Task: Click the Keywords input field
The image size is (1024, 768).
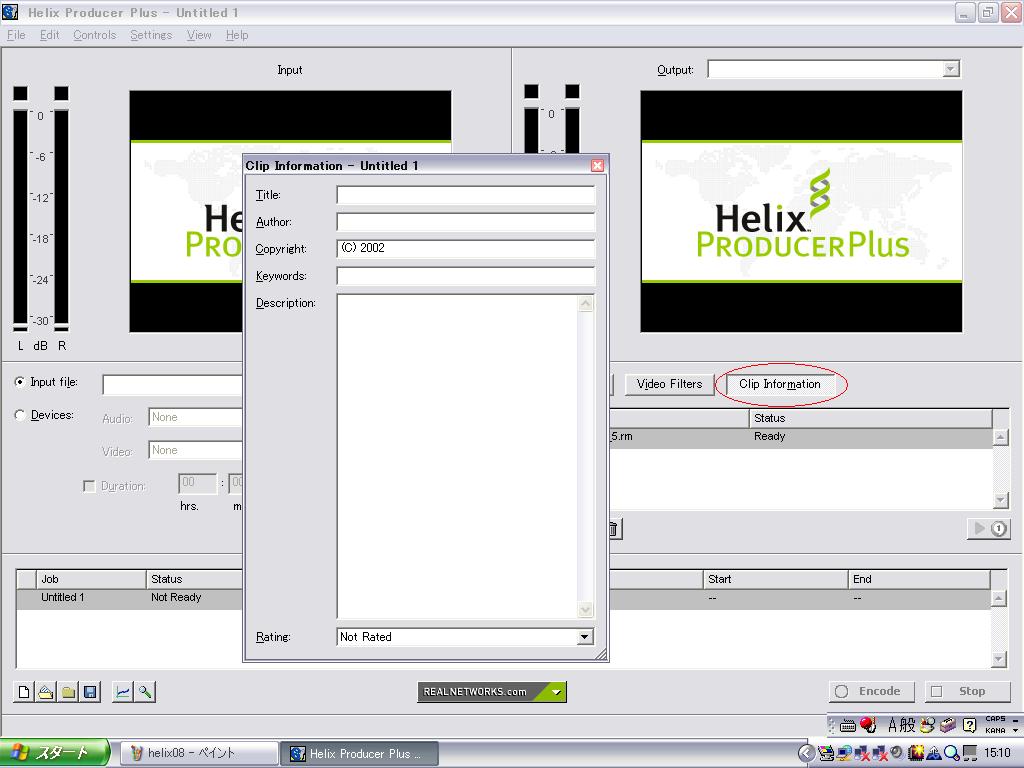Action: pos(466,276)
